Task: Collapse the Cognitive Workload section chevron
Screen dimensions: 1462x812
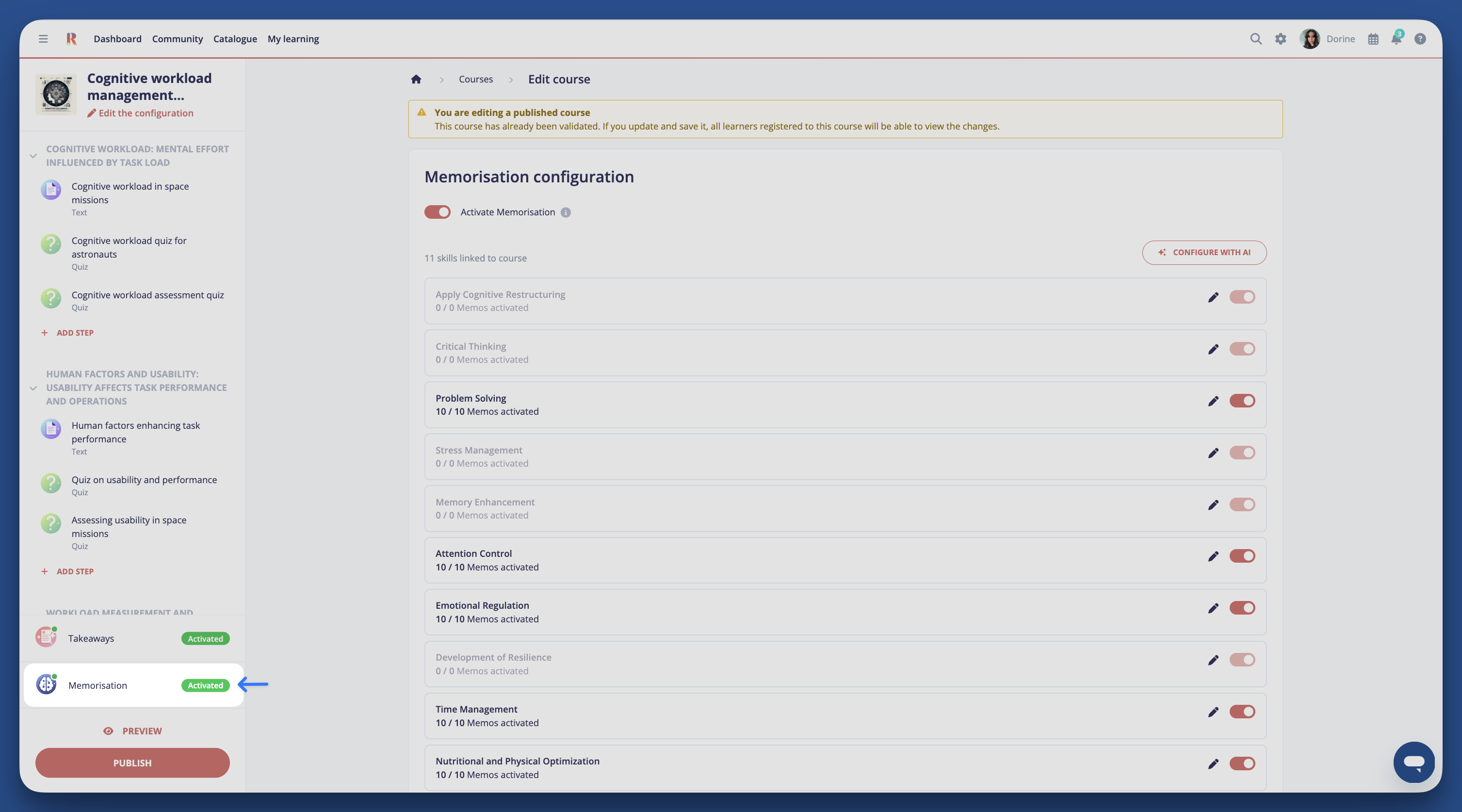Action: point(33,156)
